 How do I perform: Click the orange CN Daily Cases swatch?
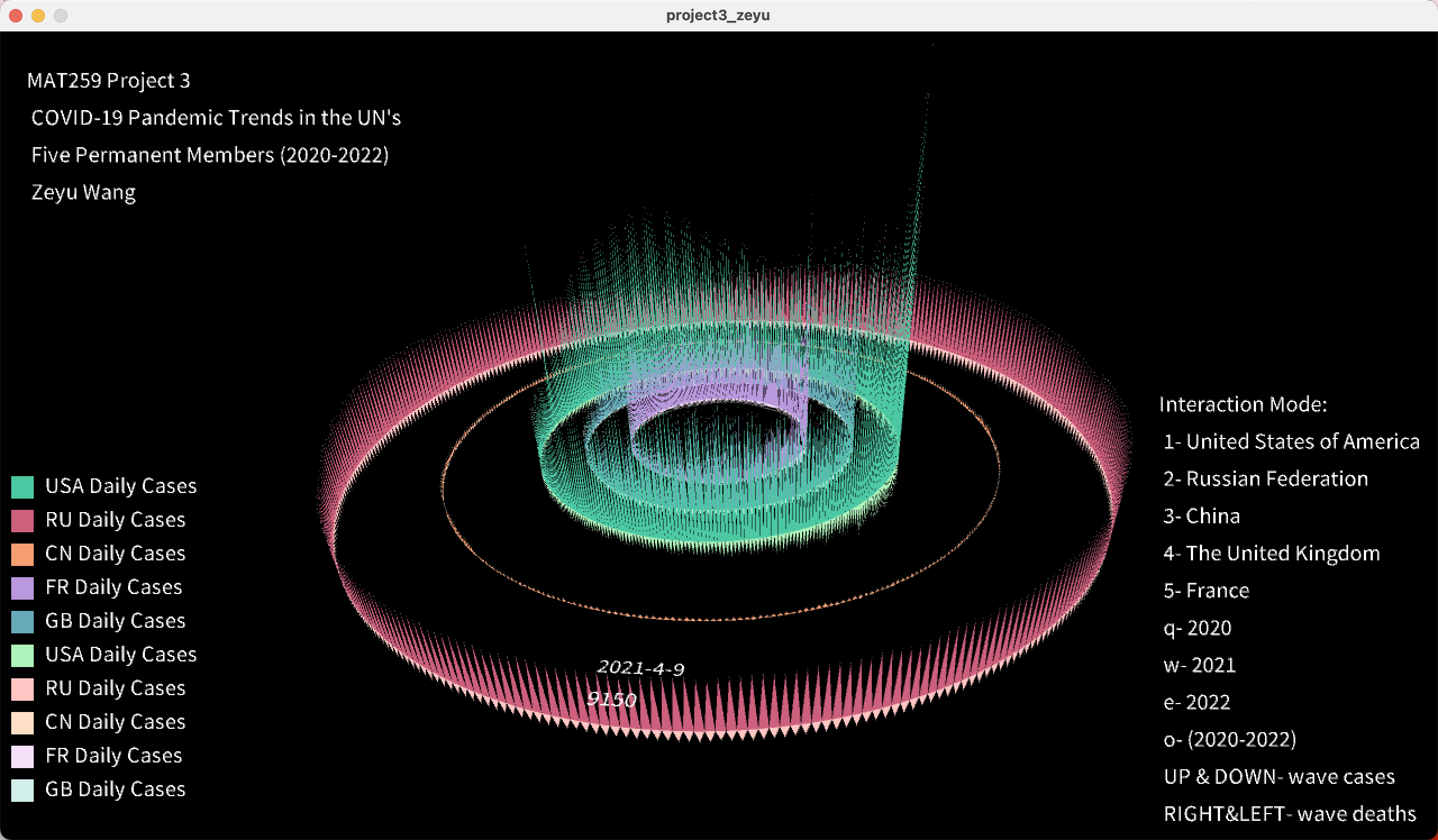coord(22,554)
